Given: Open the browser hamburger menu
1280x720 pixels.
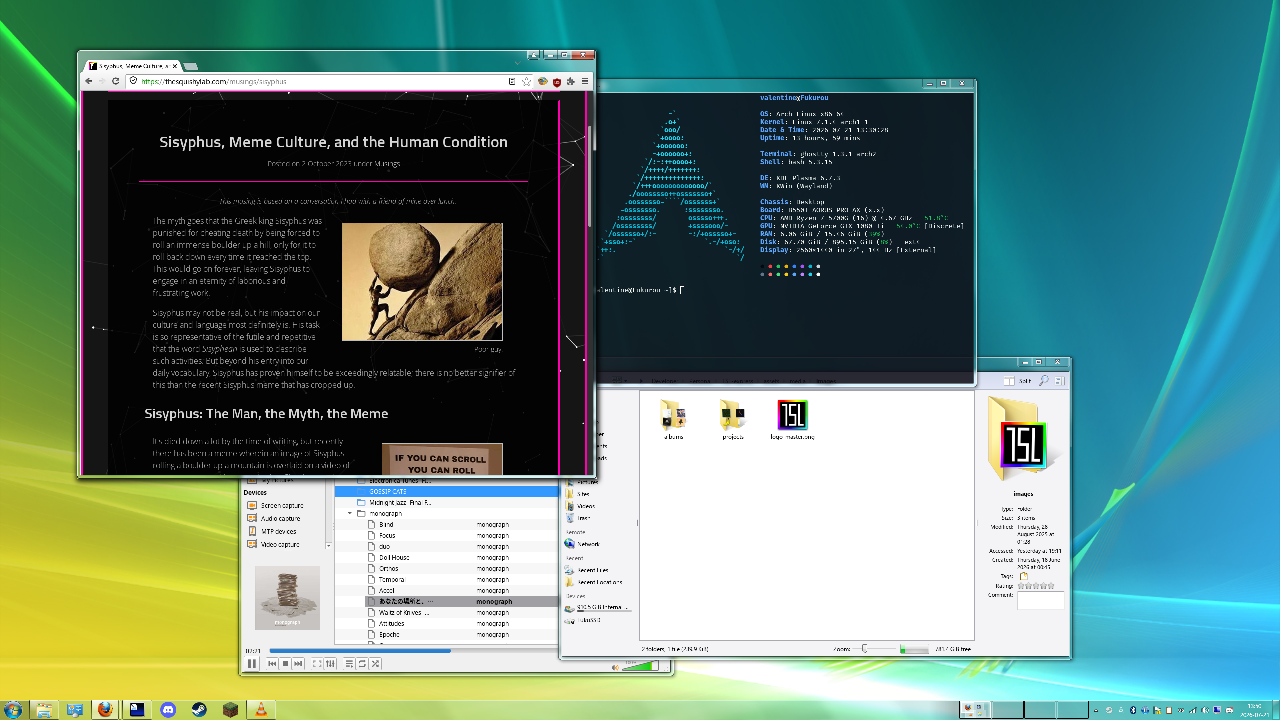Looking at the screenshot, I should point(585,81).
